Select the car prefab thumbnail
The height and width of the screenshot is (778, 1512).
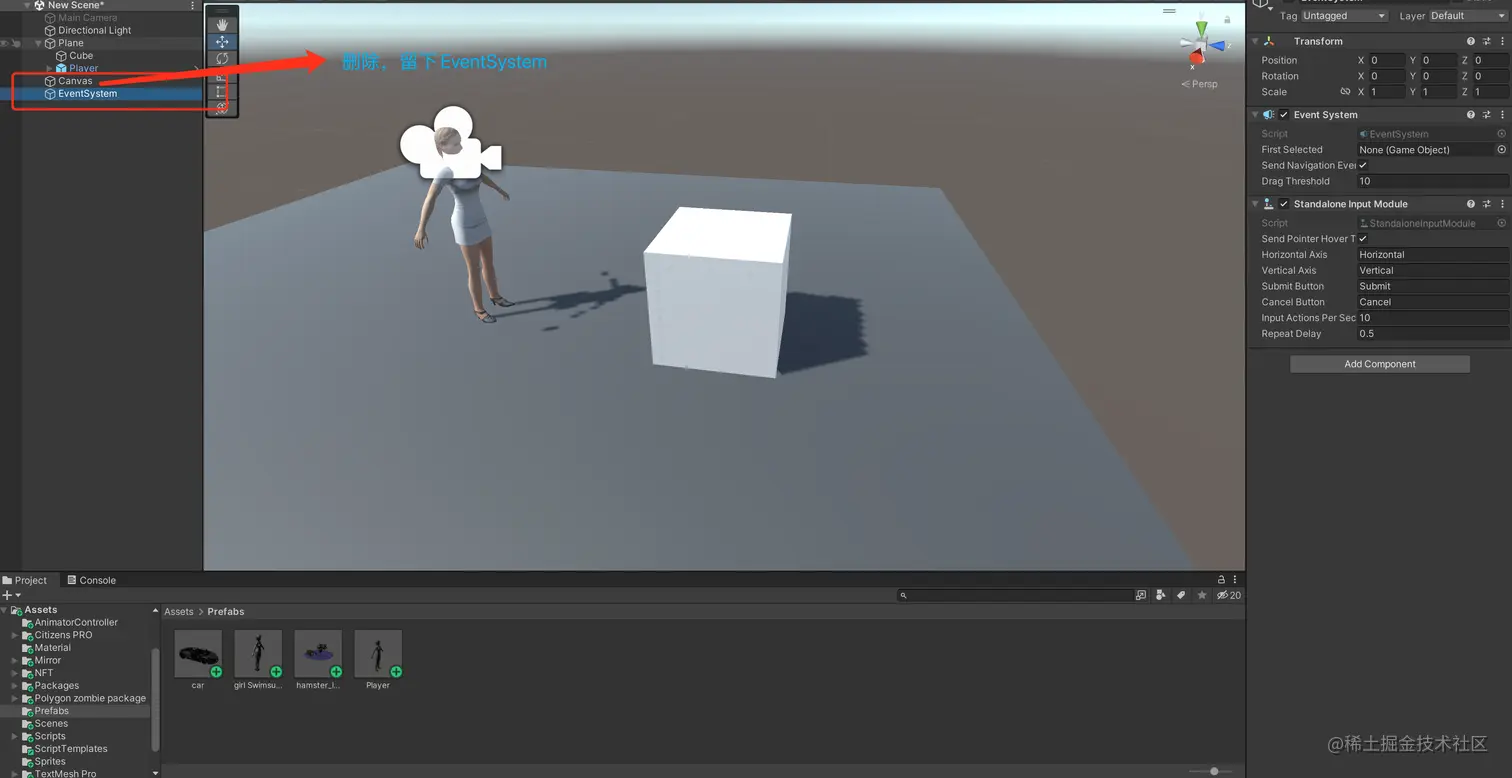[x=198, y=654]
